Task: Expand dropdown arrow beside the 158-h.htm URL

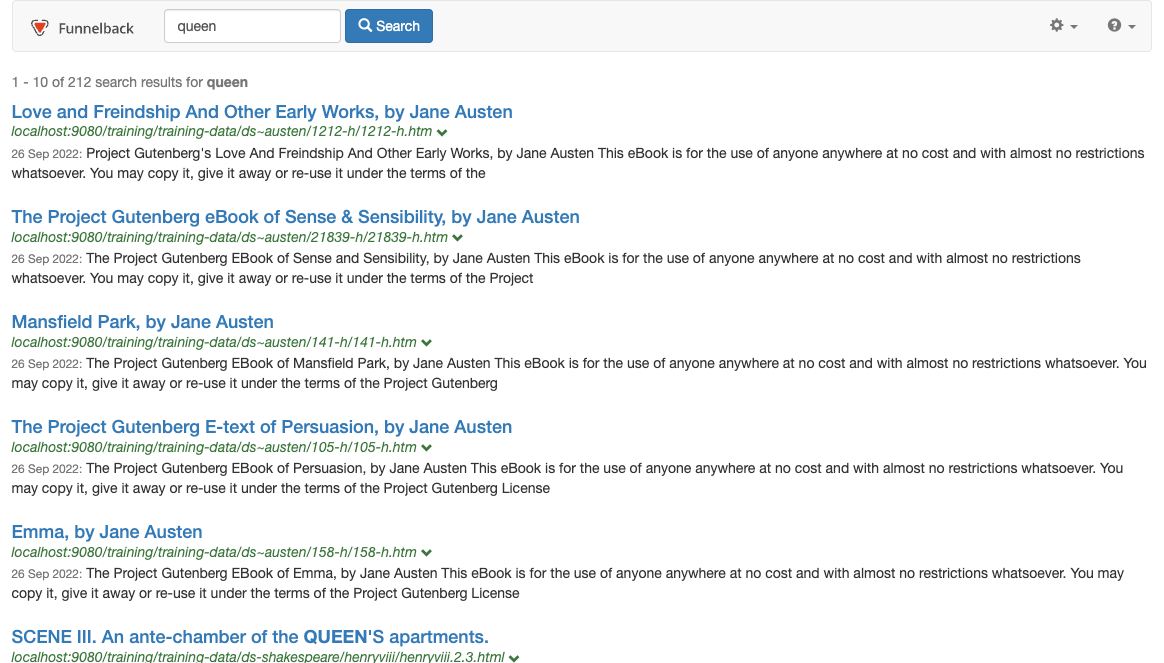Action: click(x=427, y=553)
